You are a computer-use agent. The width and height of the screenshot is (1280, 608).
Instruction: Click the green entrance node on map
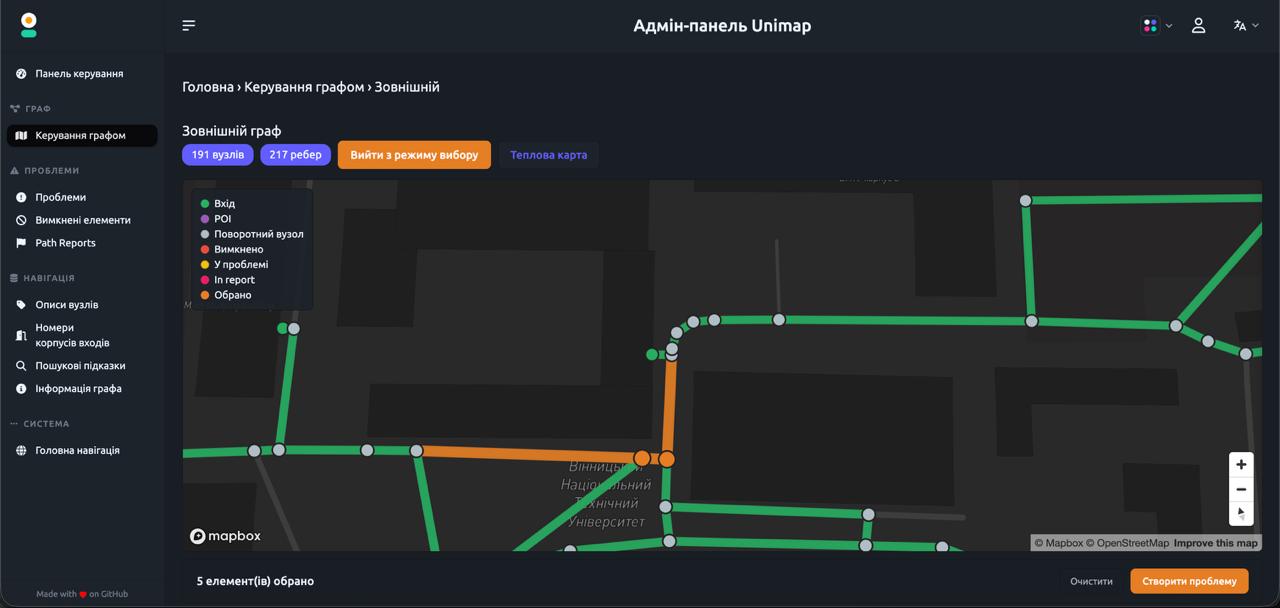pos(652,355)
